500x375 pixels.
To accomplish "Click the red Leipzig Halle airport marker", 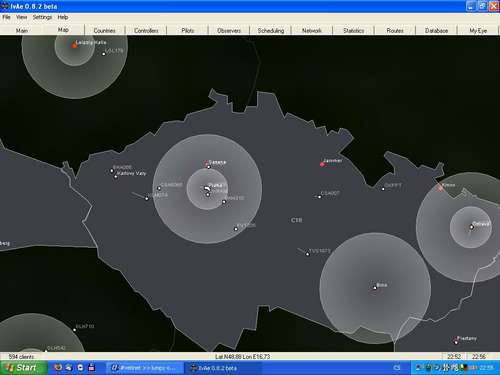I will pos(74,45).
